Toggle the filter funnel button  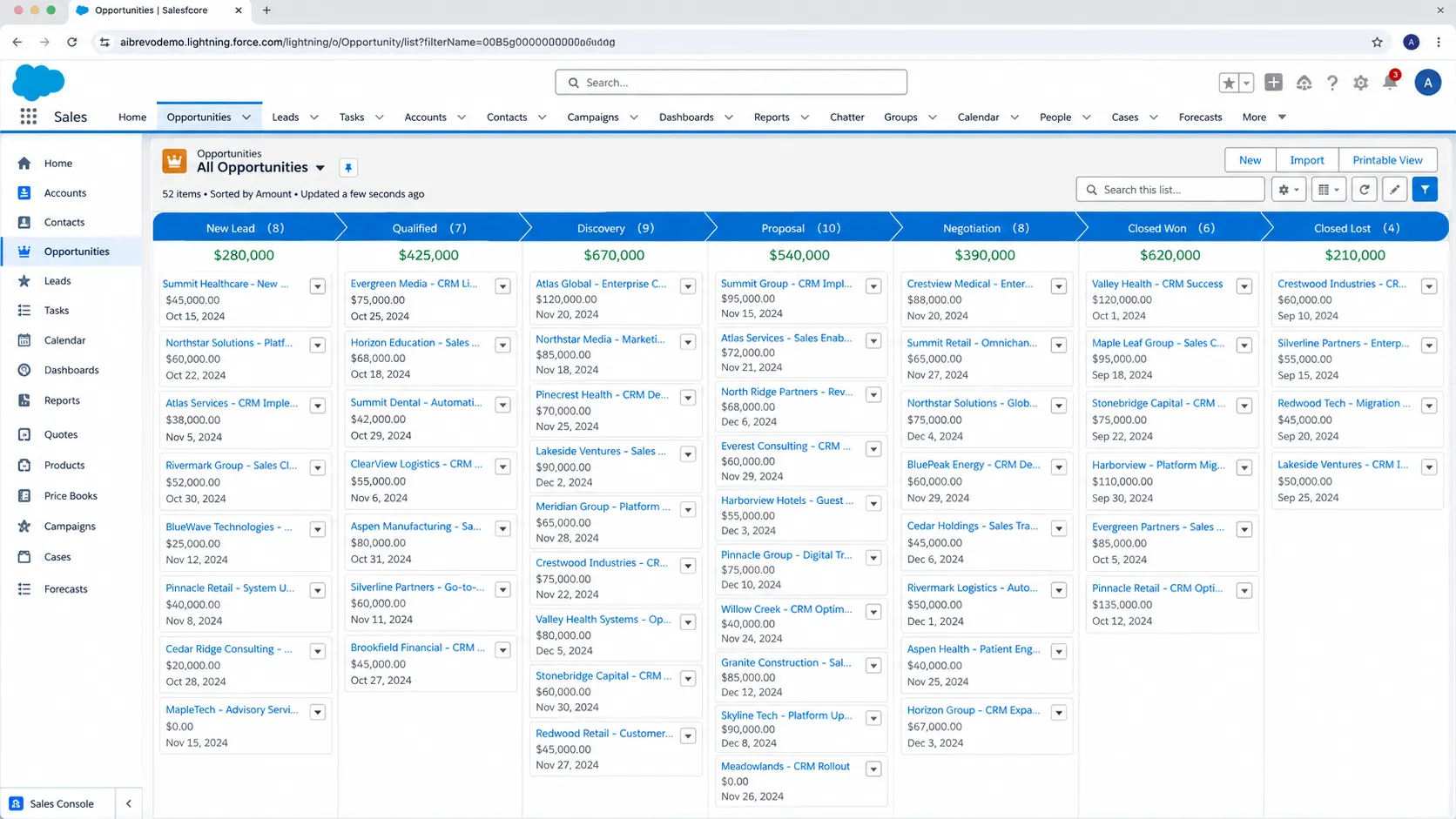[1425, 190]
